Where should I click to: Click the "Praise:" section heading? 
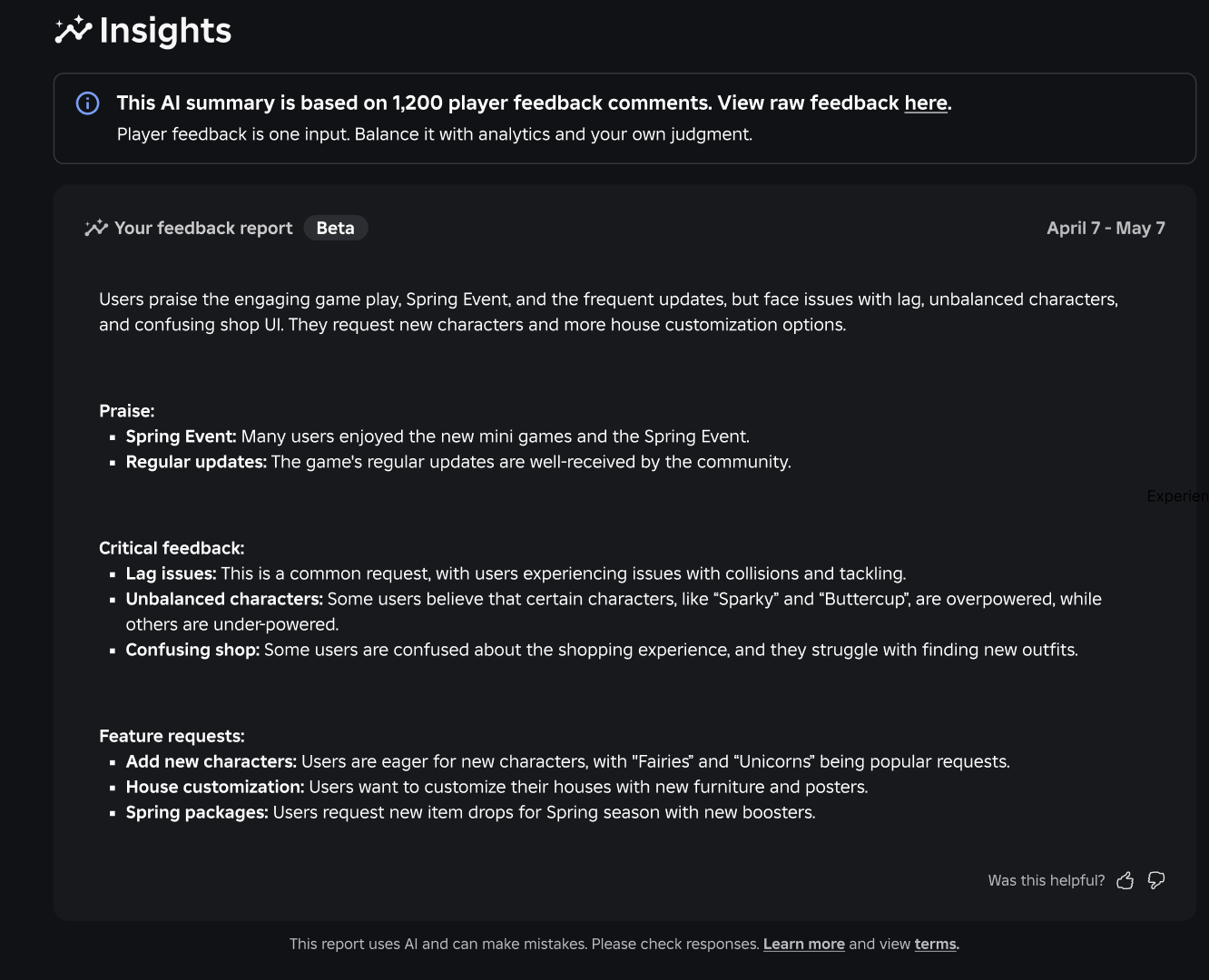point(126,410)
